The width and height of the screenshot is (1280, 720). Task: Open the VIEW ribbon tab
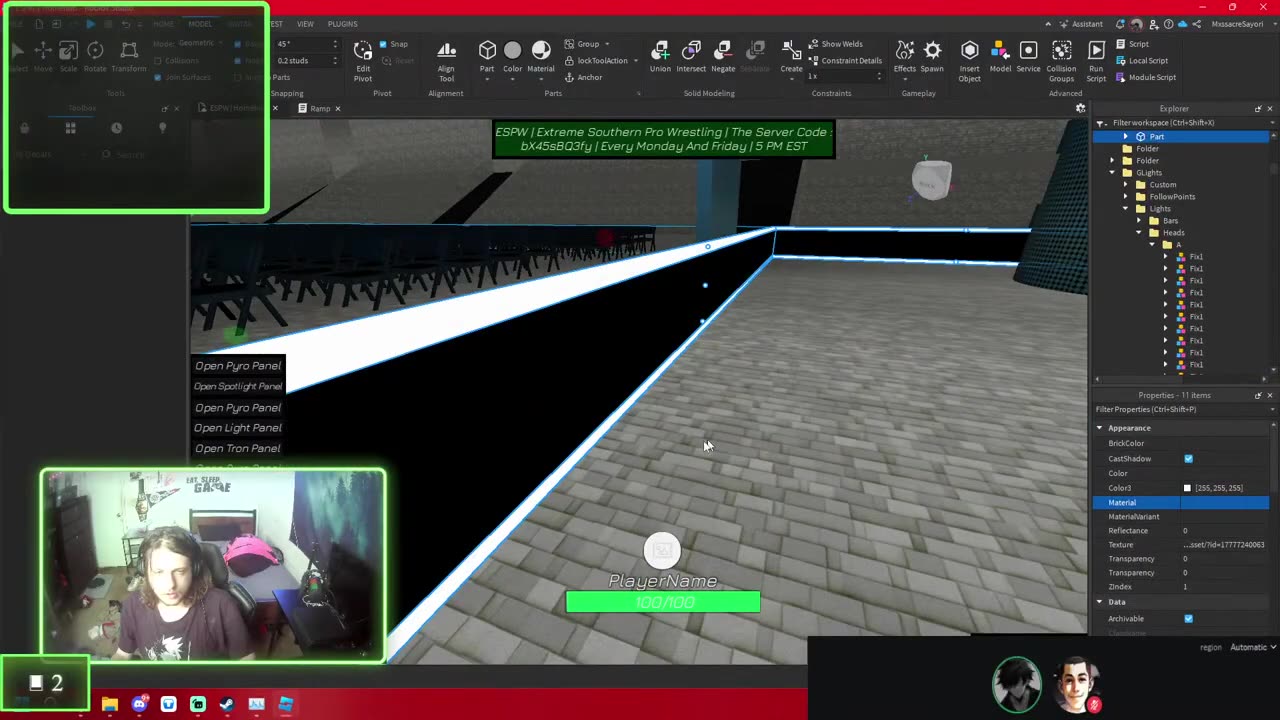[305, 24]
